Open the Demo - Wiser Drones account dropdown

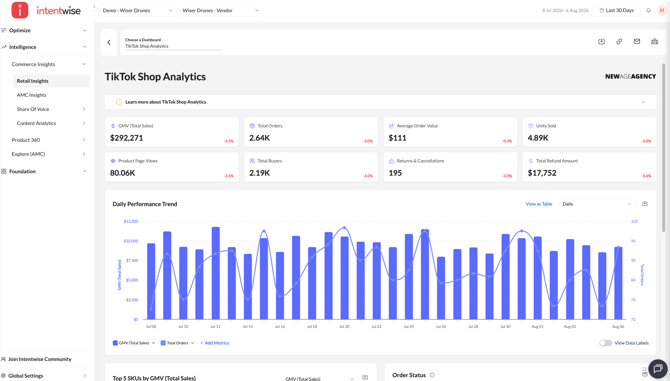(x=138, y=10)
